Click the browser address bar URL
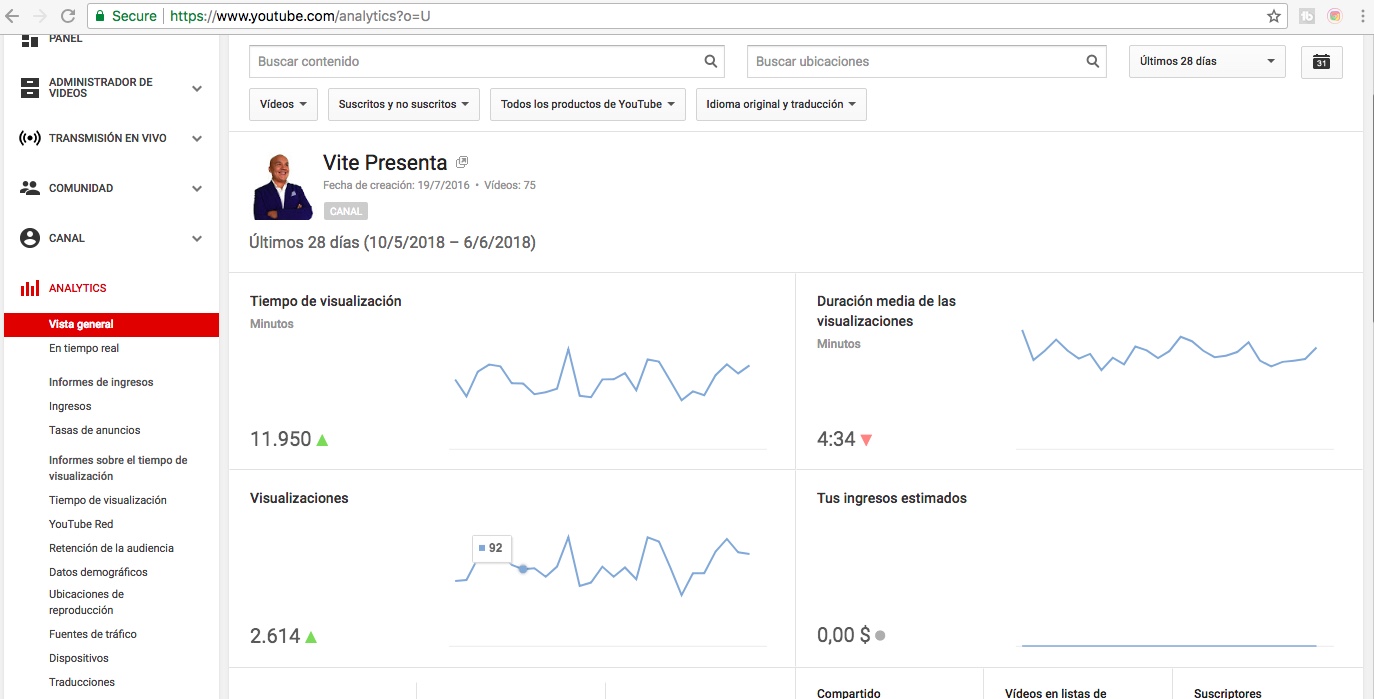This screenshot has height=699, width=1374. pos(300,16)
